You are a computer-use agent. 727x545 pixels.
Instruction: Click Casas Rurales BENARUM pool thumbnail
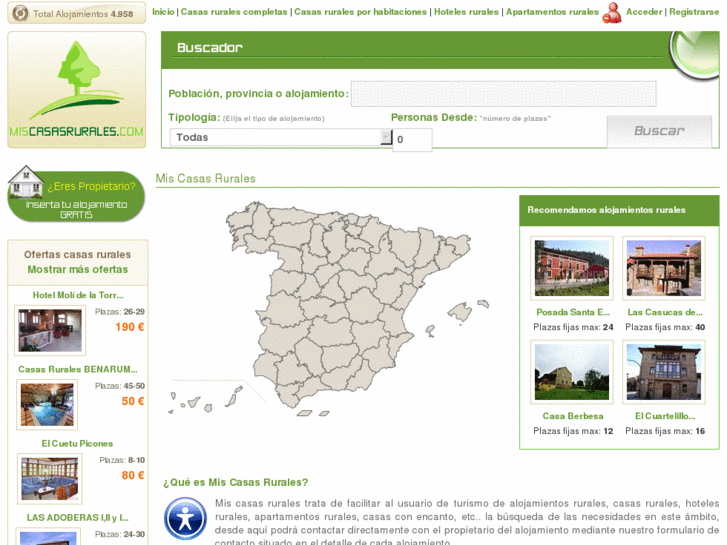click(x=47, y=404)
